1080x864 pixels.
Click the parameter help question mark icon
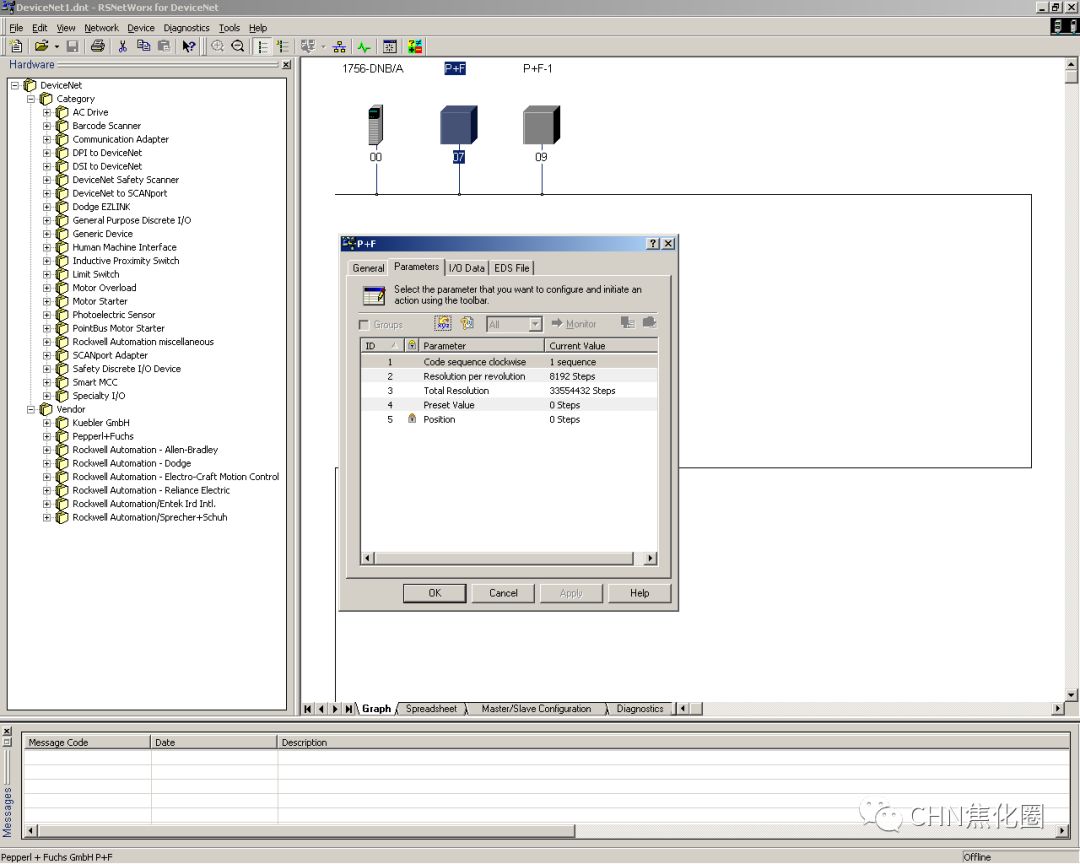(x=467, y=323)
